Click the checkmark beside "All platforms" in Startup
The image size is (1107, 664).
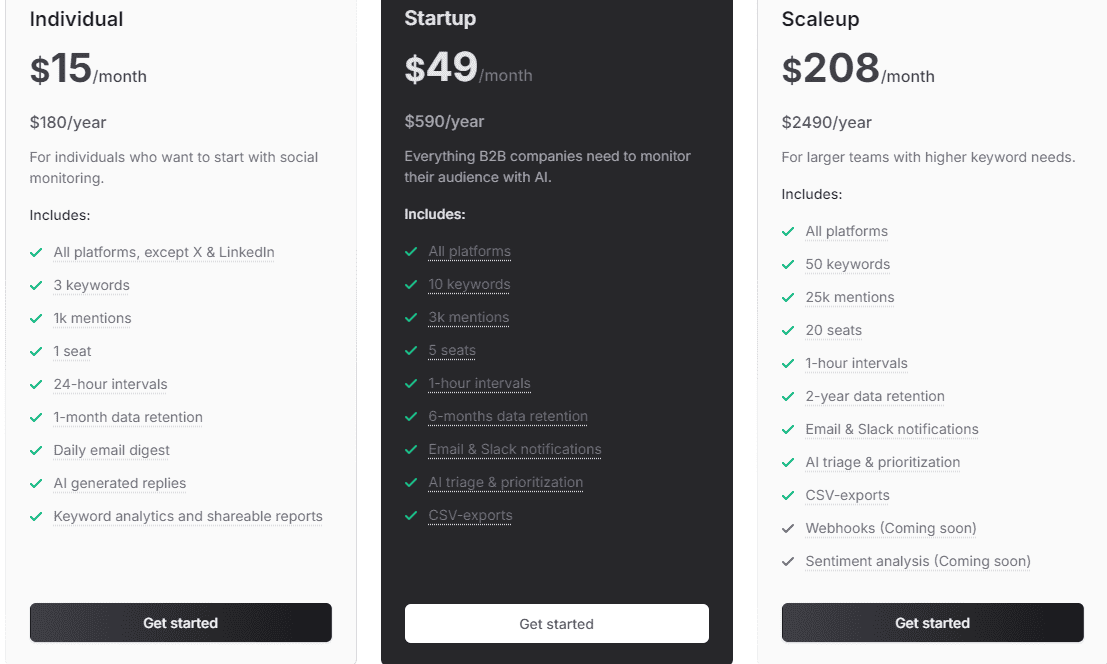click(x=410, y=252)
